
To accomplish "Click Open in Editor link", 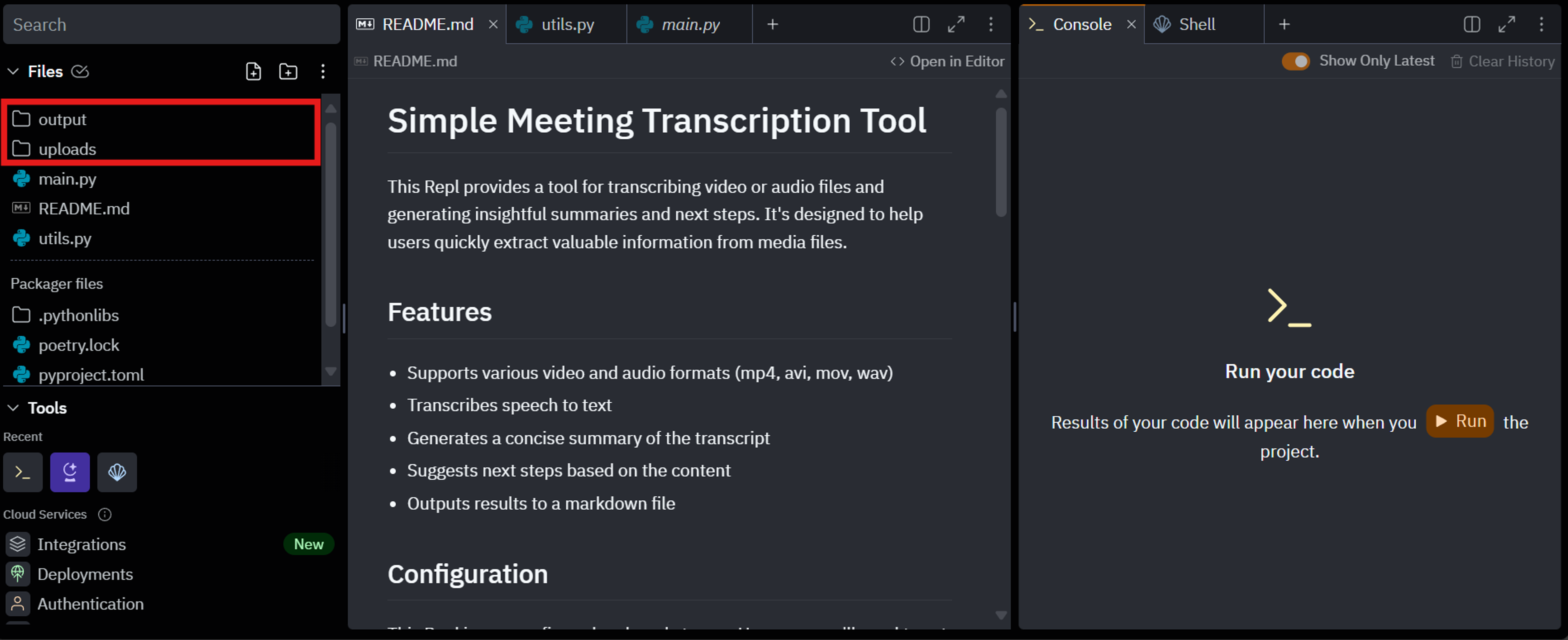I will pos(948,62).
